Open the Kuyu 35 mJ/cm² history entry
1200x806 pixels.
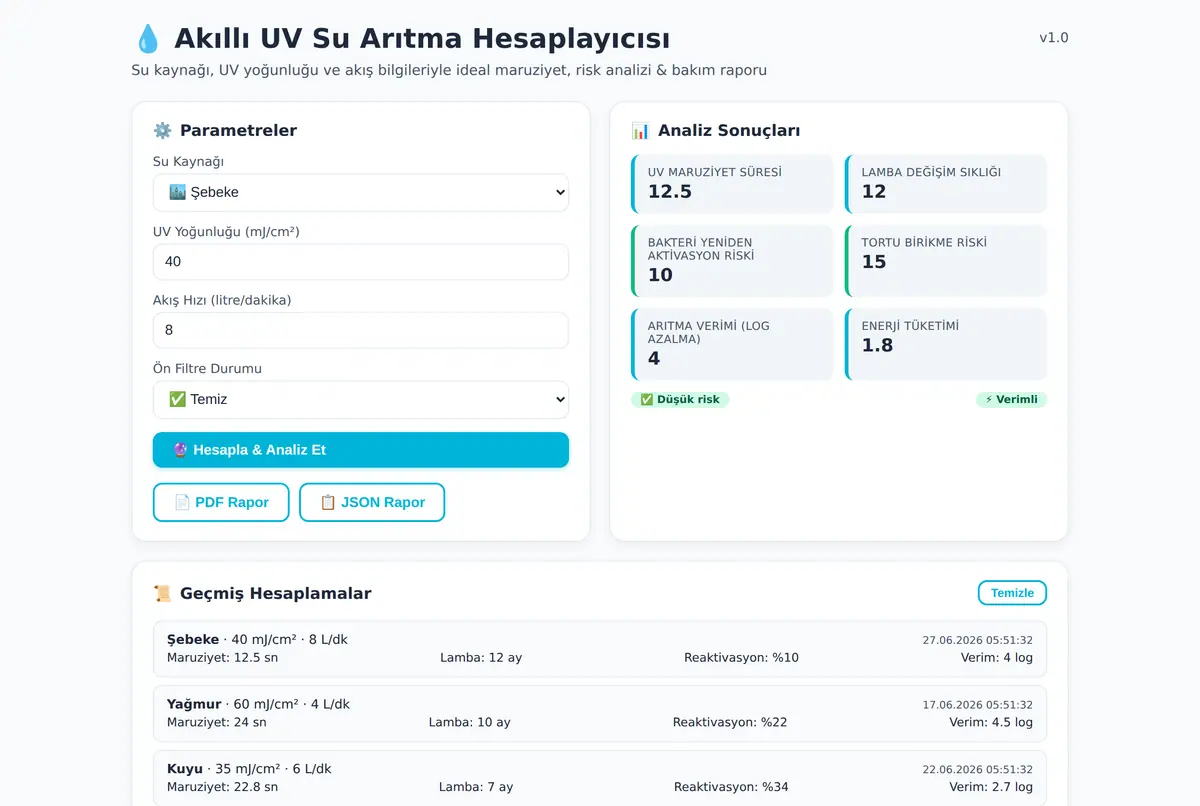coord(600,778)
